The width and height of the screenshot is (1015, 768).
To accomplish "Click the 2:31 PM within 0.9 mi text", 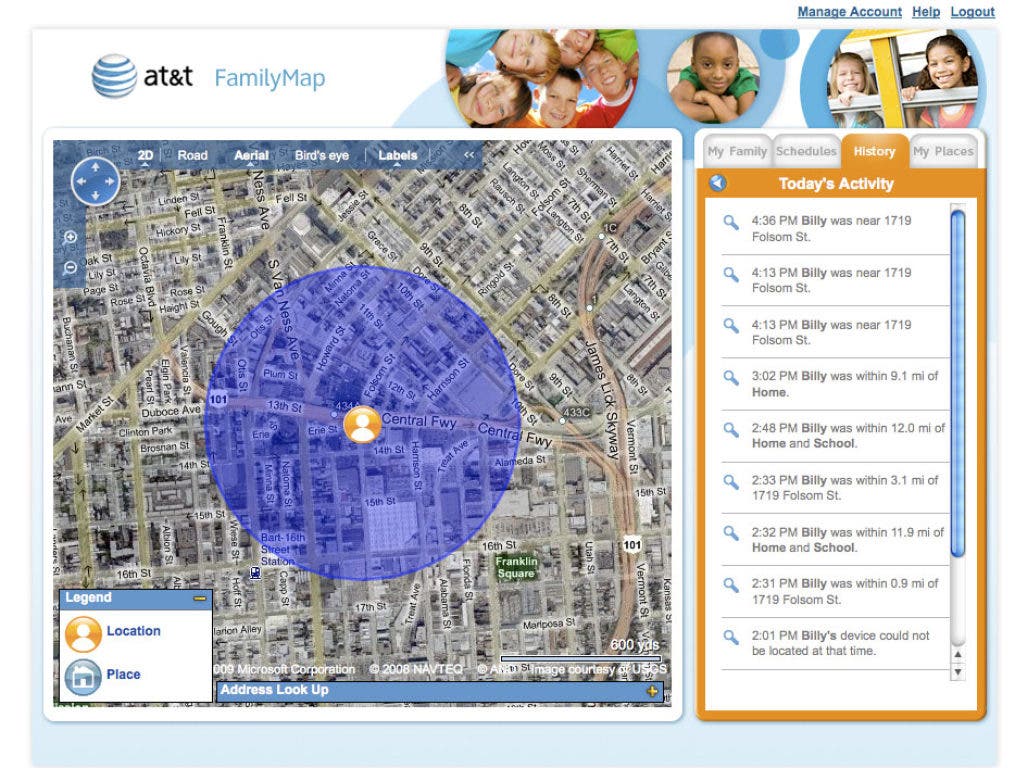I will [x=844, y=591].
